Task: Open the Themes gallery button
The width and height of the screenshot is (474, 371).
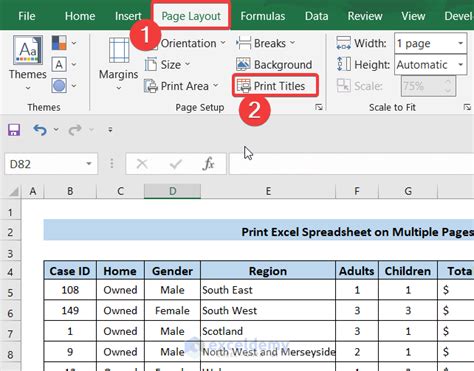Action: 28,63
